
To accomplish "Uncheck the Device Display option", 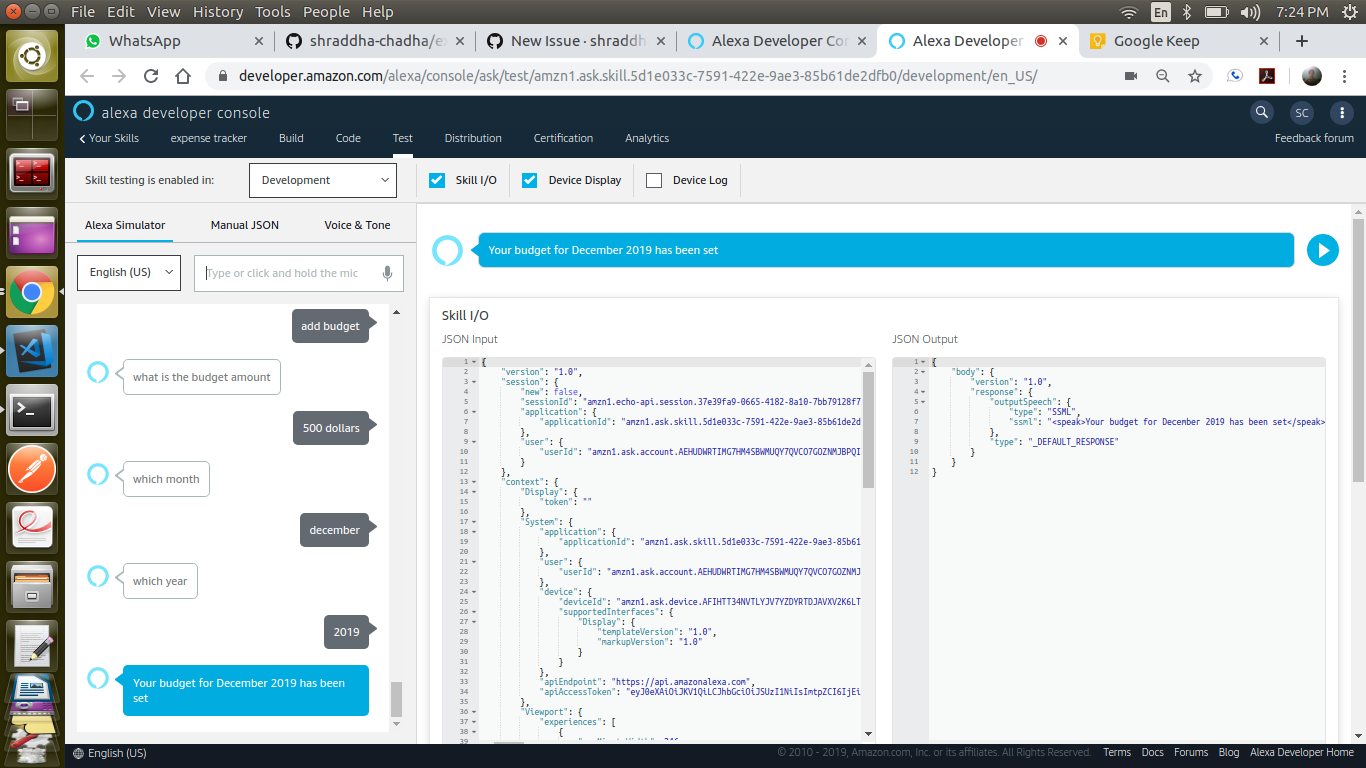I will [529, 180].
